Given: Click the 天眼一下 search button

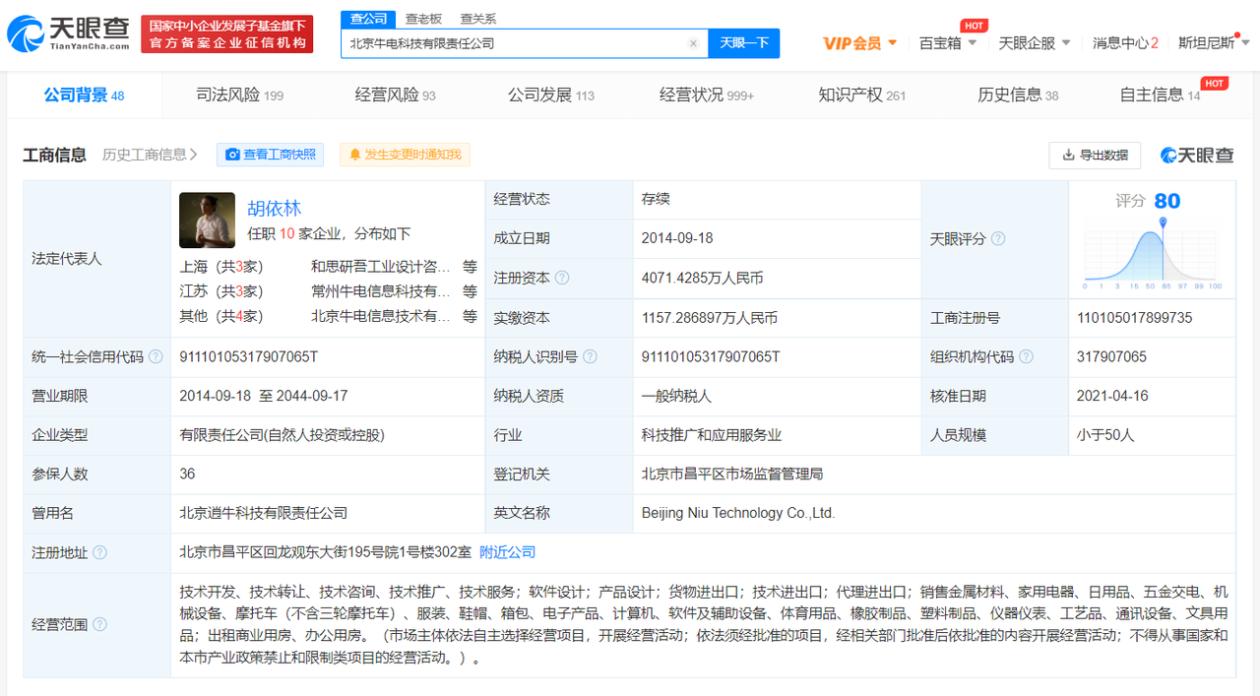Looking at the screenshot, I should click(742, 46).
